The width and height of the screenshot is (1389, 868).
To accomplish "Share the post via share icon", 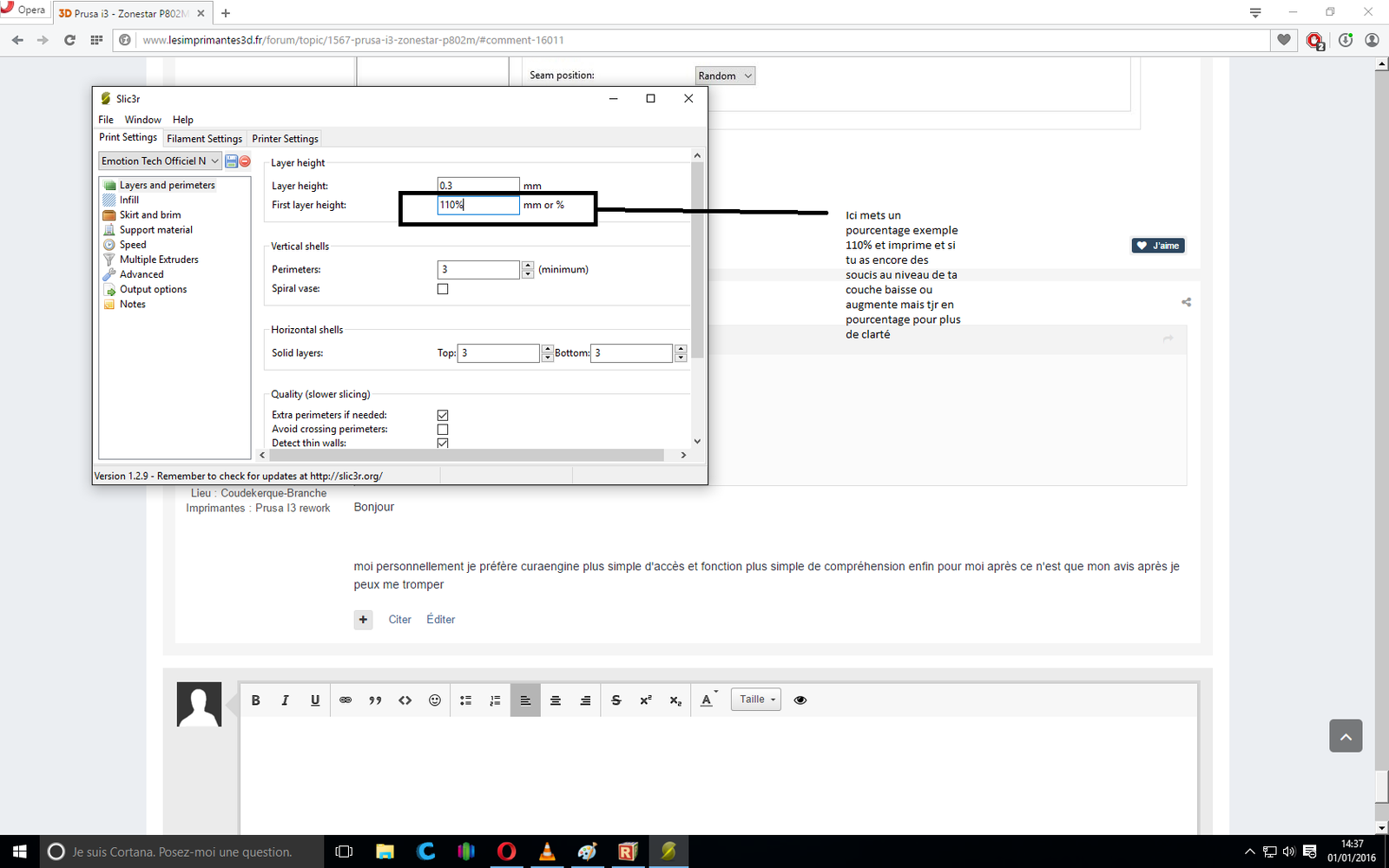I will pyautogui.click(x=1187, y=302).
